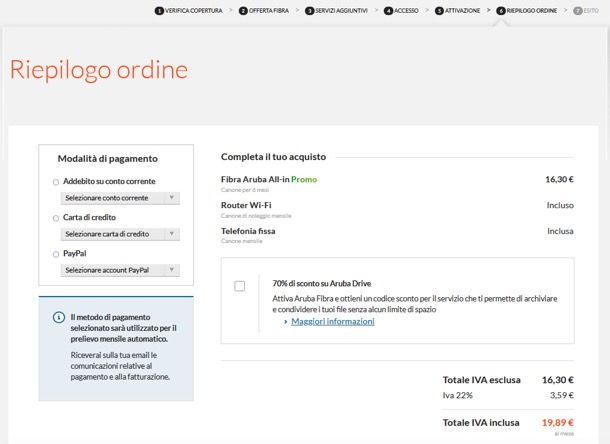Click Canone per 6 mesi subtitle

pos(245,190)
